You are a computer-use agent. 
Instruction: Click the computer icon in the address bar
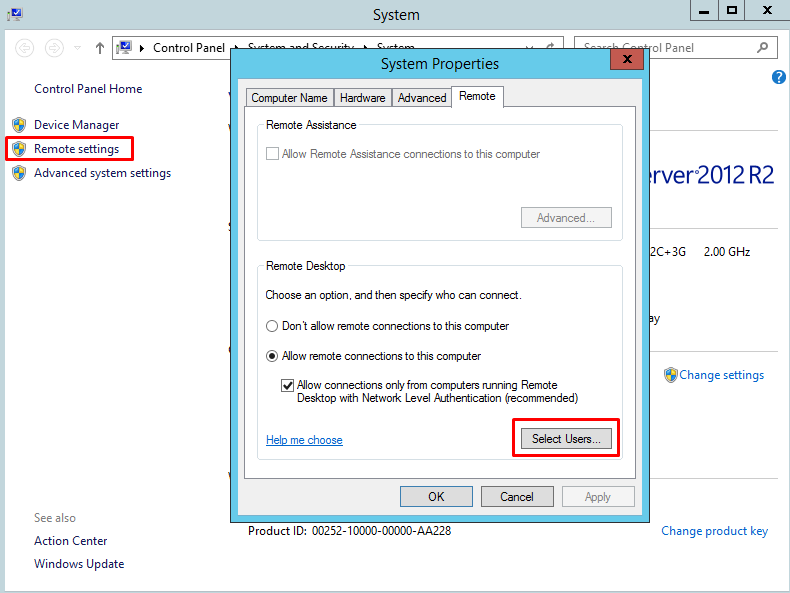click(x=124, y=48)
